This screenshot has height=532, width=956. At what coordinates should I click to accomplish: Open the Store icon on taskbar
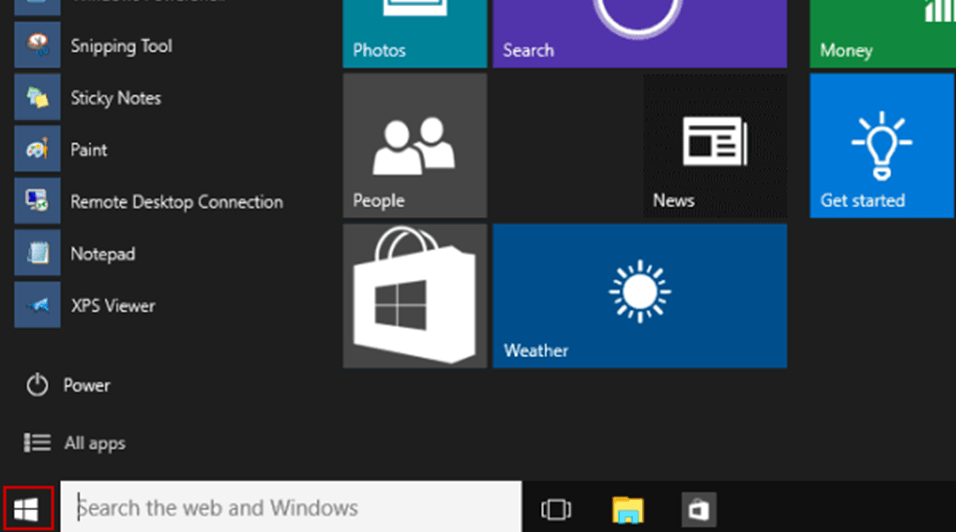(699, 509)
